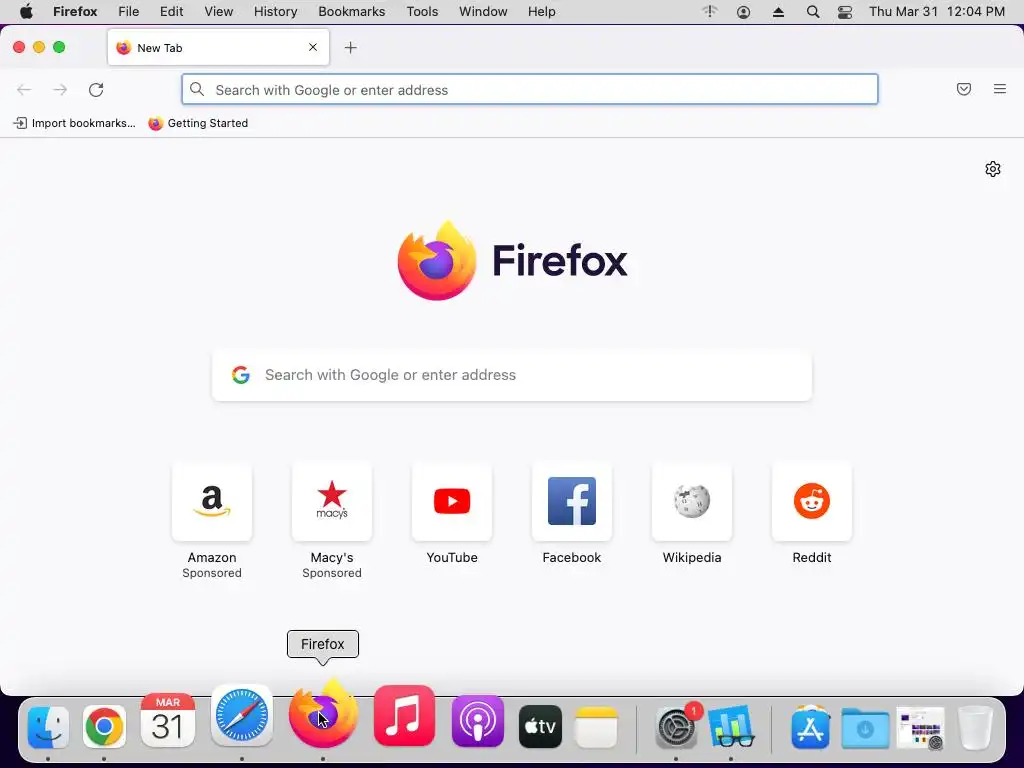Open Import bookmarks from toolbar
This screenshot has height=768, width=1024.
pyautogui.click(x=74, y=123)
